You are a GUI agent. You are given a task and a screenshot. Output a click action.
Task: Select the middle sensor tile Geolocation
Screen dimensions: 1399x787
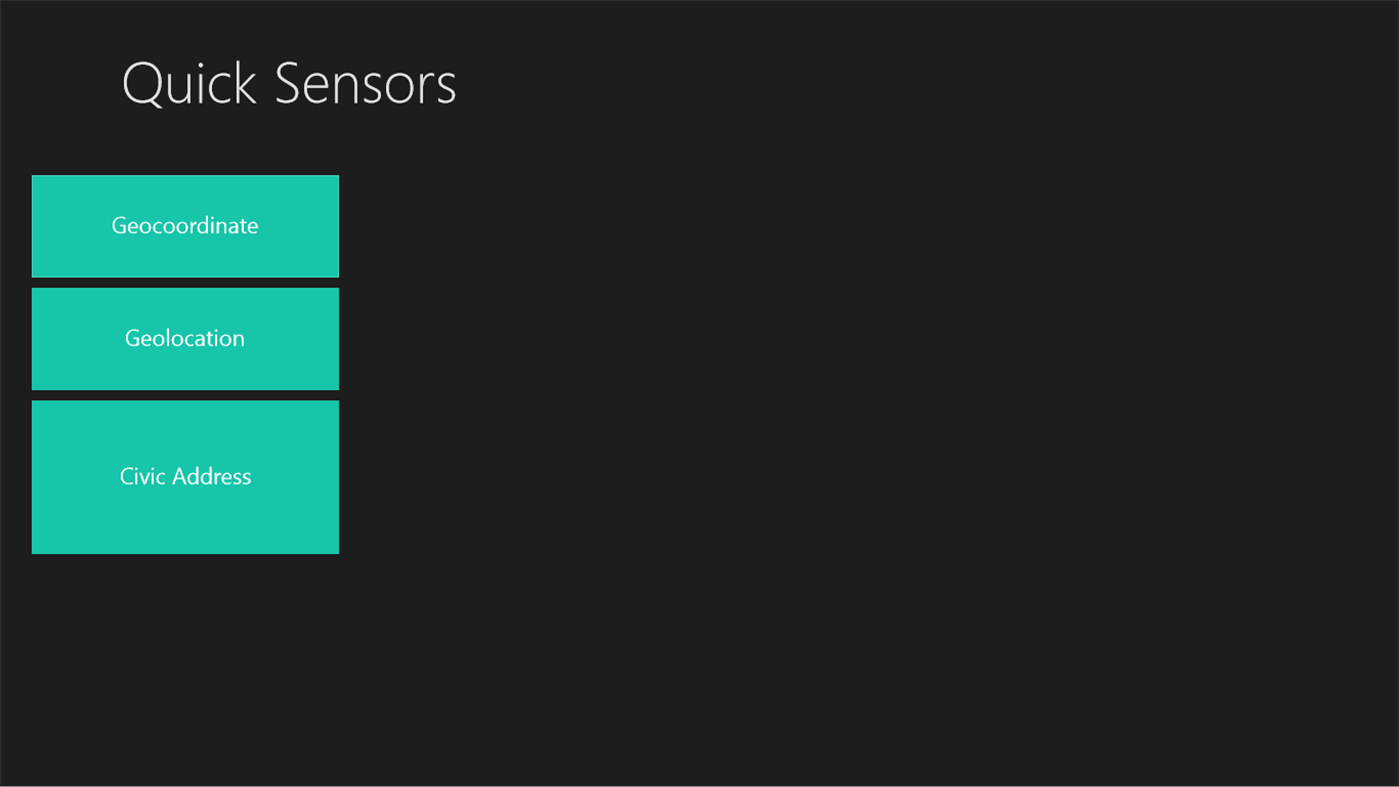(185, 338)
